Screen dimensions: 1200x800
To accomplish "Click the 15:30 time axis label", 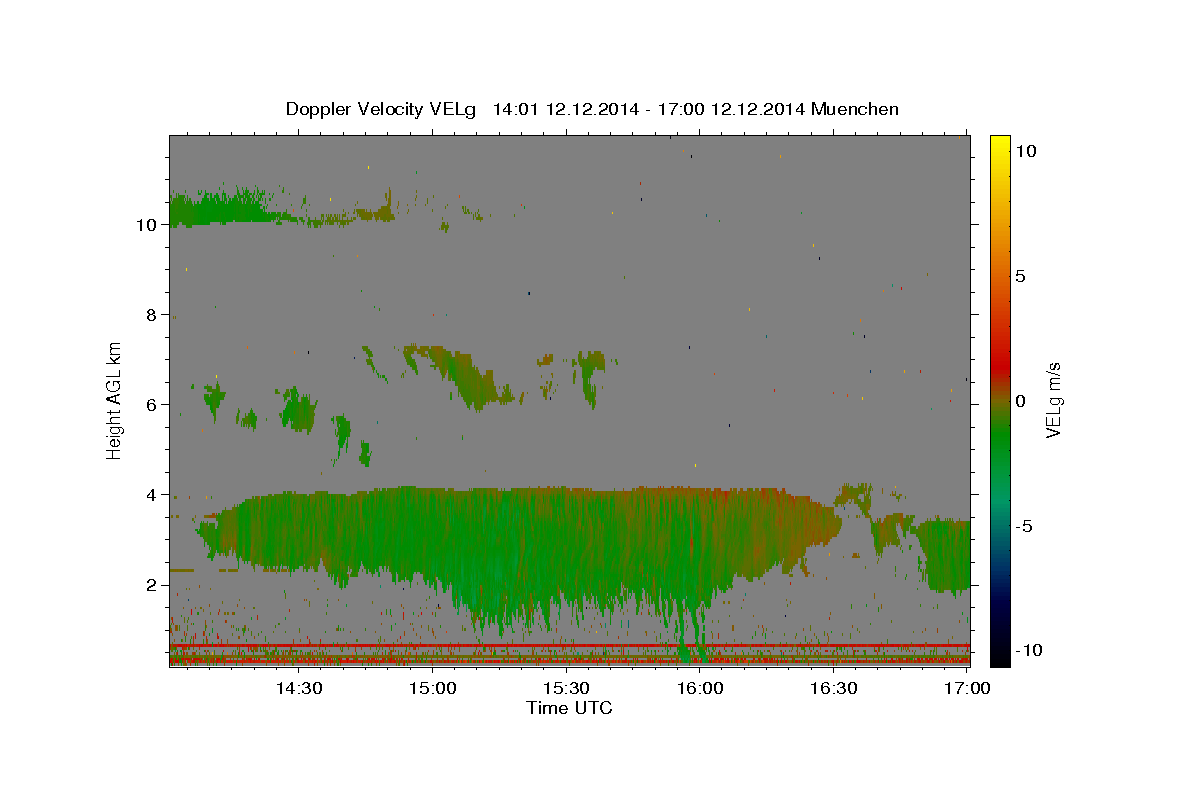I will tap(566, 688).
